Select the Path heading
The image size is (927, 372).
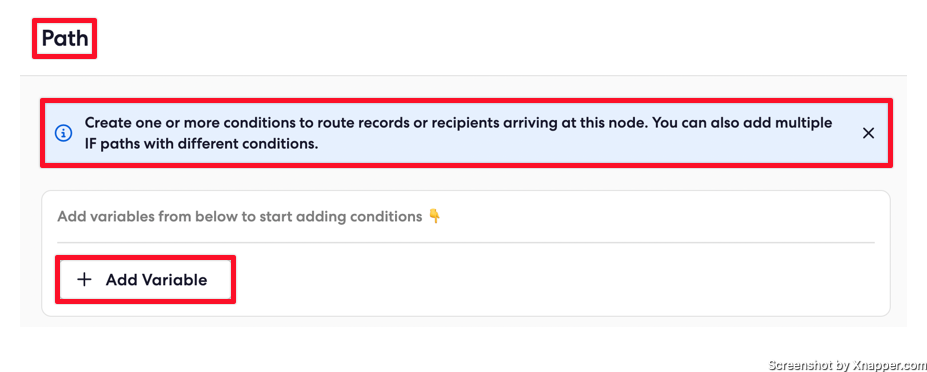(64, 38)
